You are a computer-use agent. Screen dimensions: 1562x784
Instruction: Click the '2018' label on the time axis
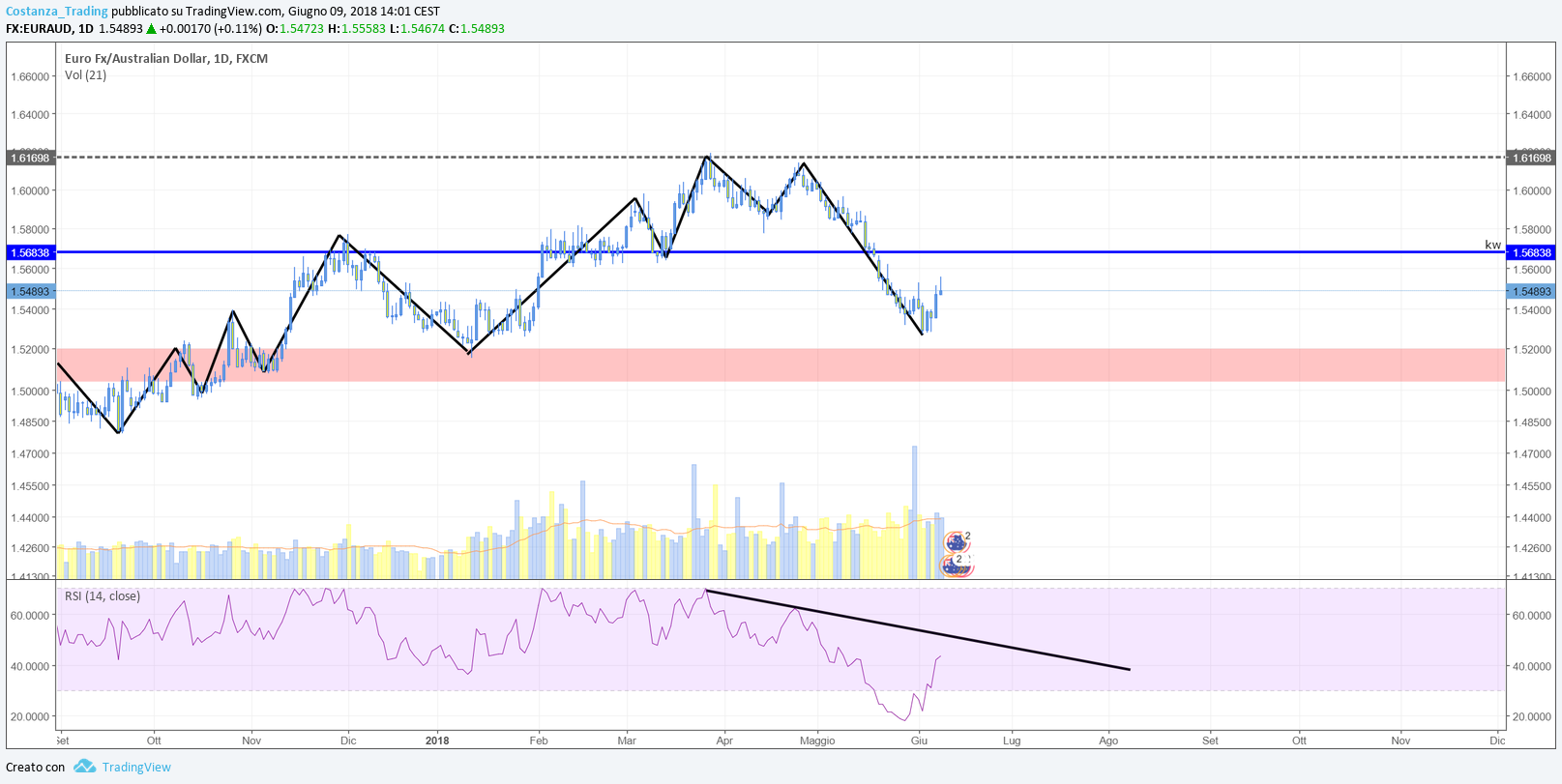pos(437,741)
